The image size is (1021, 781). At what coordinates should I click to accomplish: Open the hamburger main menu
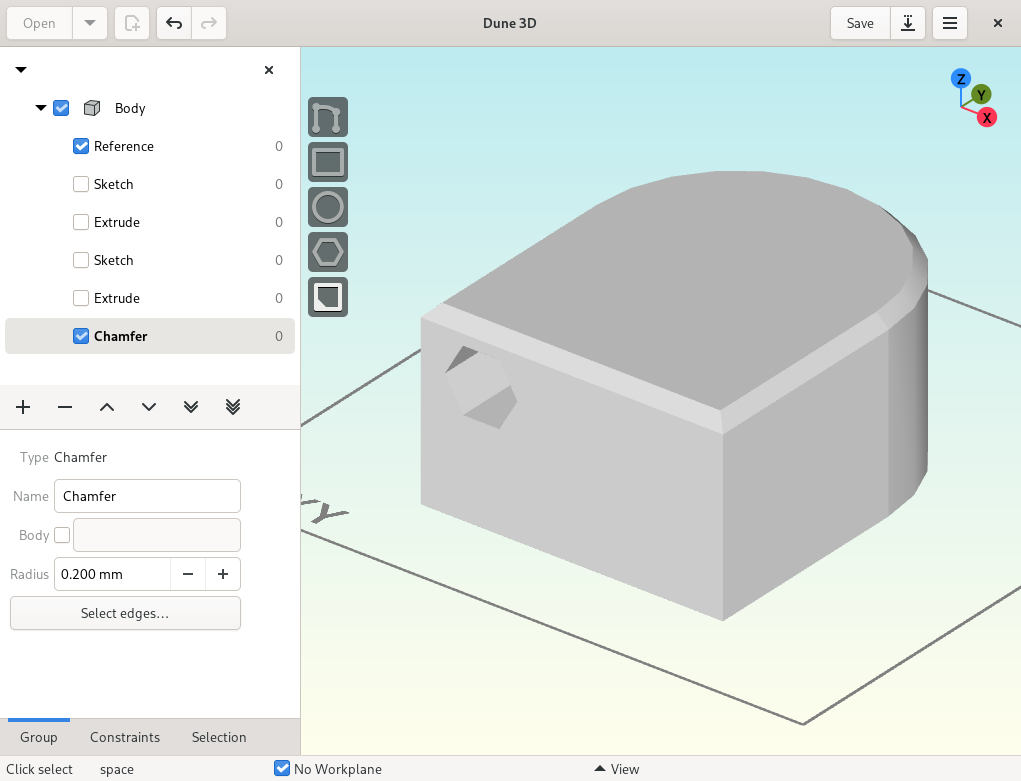[x=950, y=23]
